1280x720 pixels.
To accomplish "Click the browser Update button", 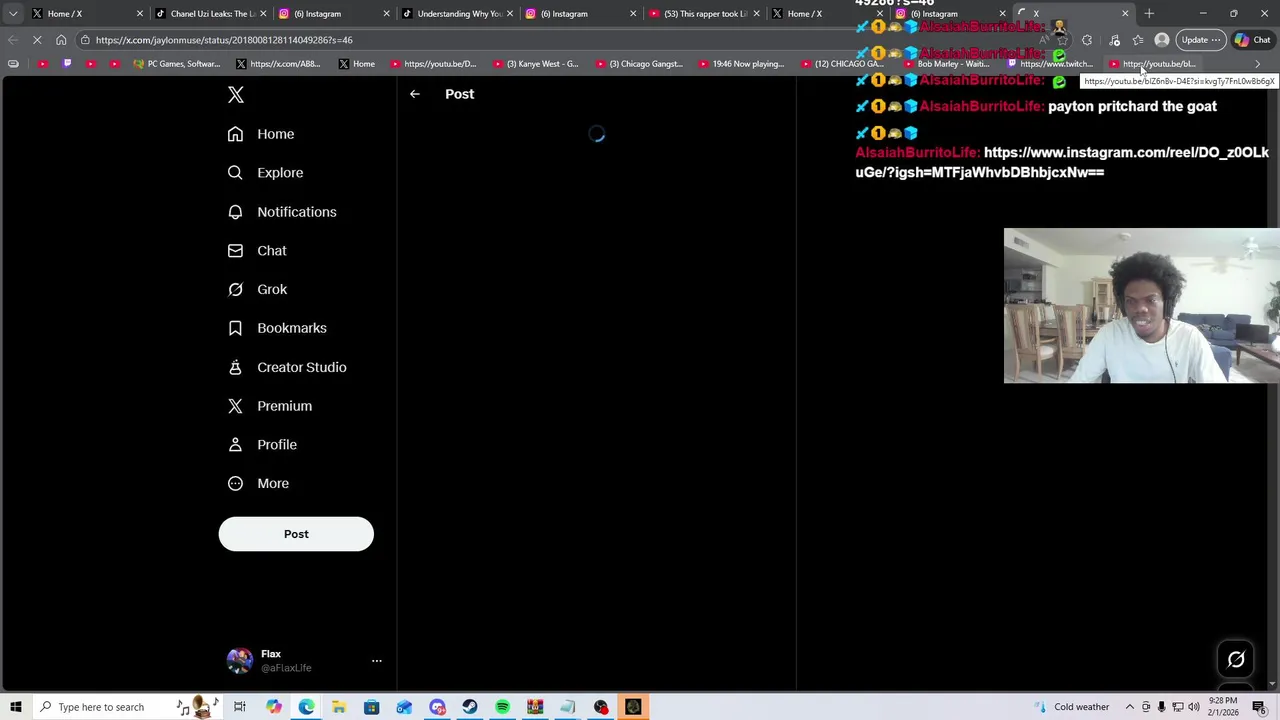I will click(x=1199, y=40).
